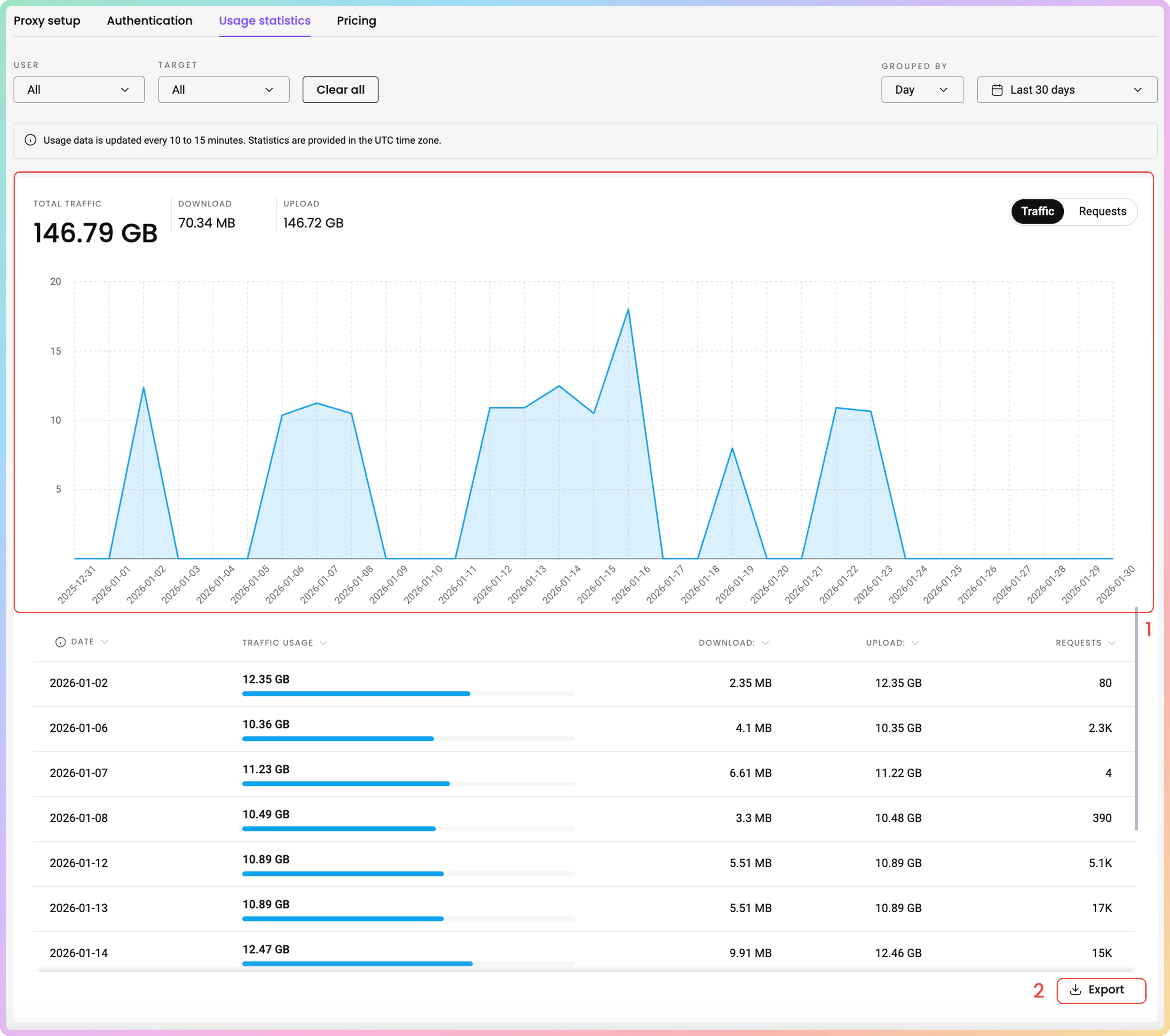Click the download icon on Export button
The height and width of the screenshot is (1036, 1170).
[x=1075, y=990]
